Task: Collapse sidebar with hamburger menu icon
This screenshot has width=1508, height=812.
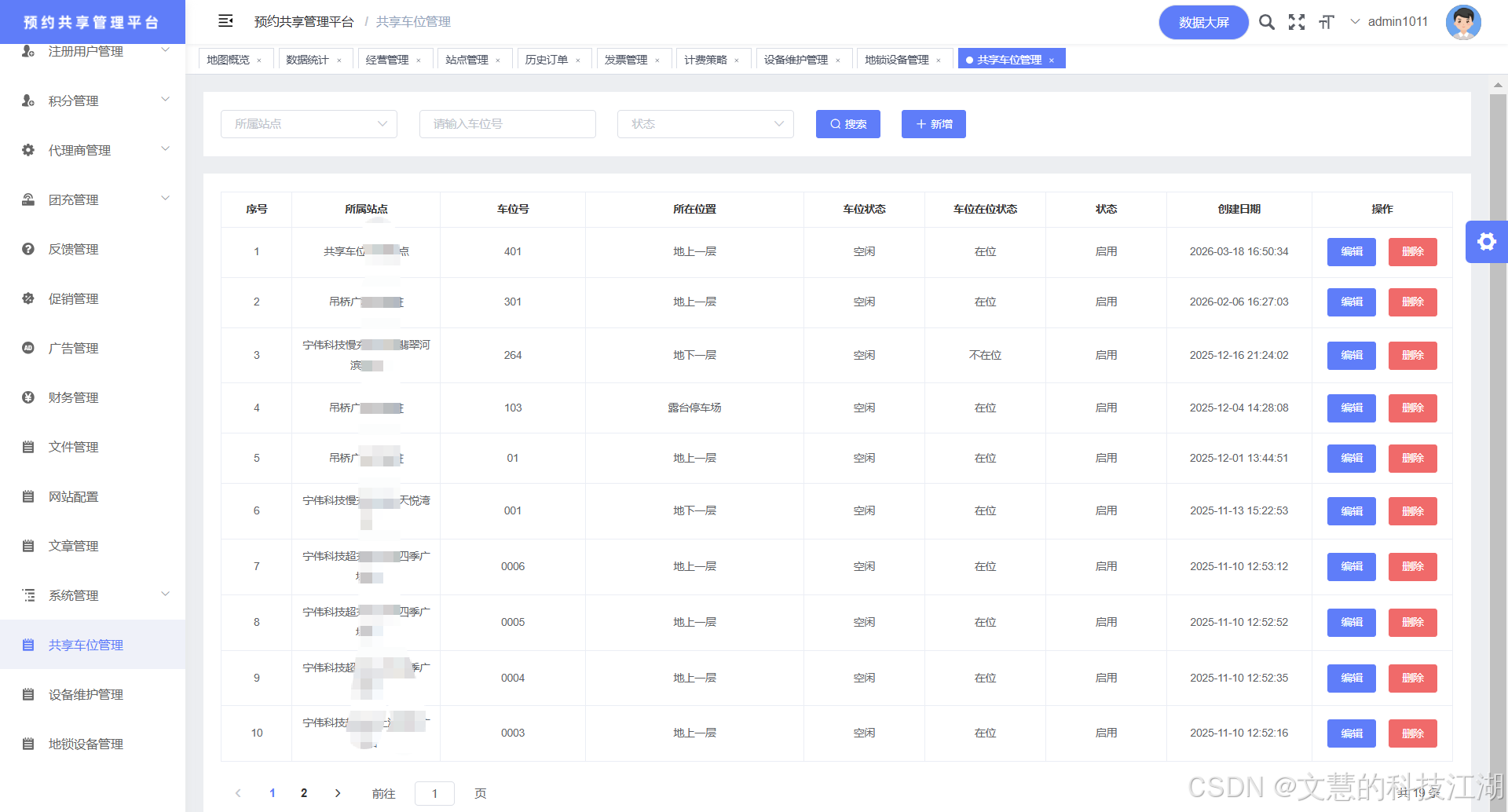Action: [225, 21]
